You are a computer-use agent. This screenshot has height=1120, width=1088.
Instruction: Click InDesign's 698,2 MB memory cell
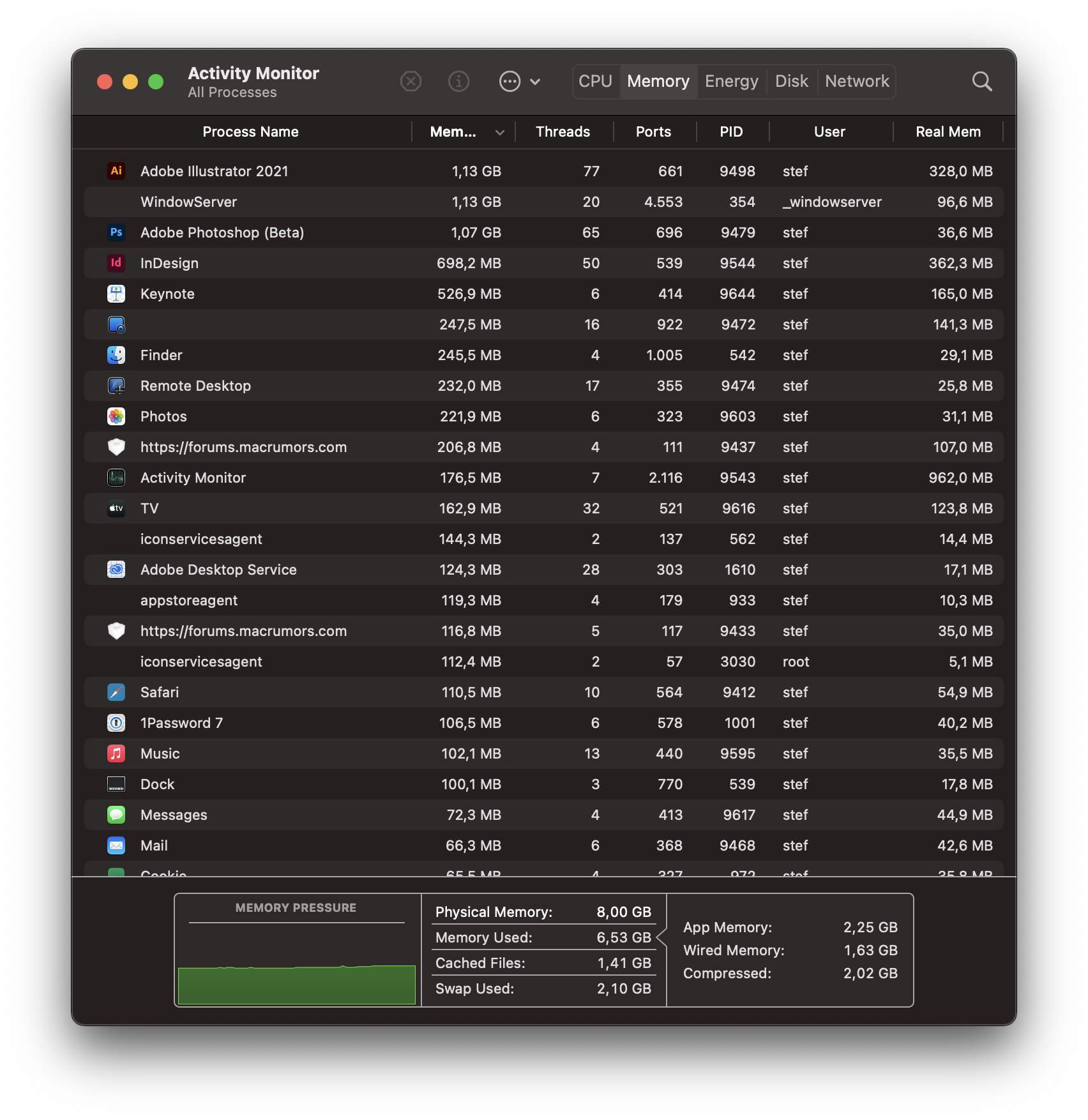[469, 263]
